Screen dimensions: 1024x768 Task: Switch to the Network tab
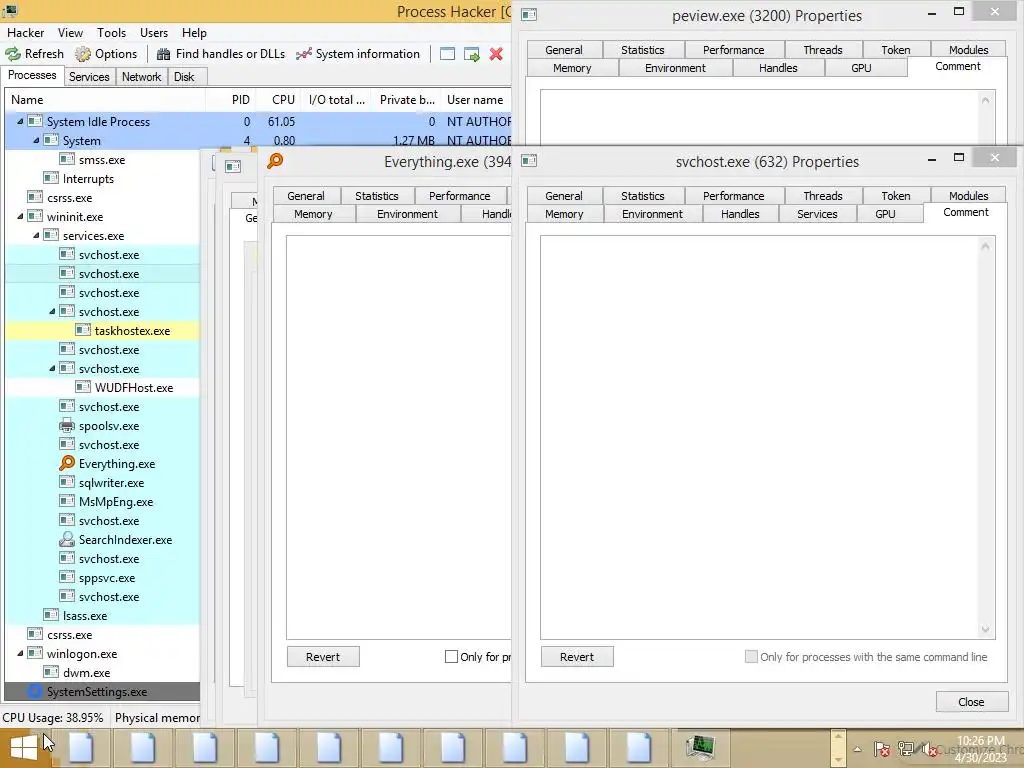click(x=141, y=77)
